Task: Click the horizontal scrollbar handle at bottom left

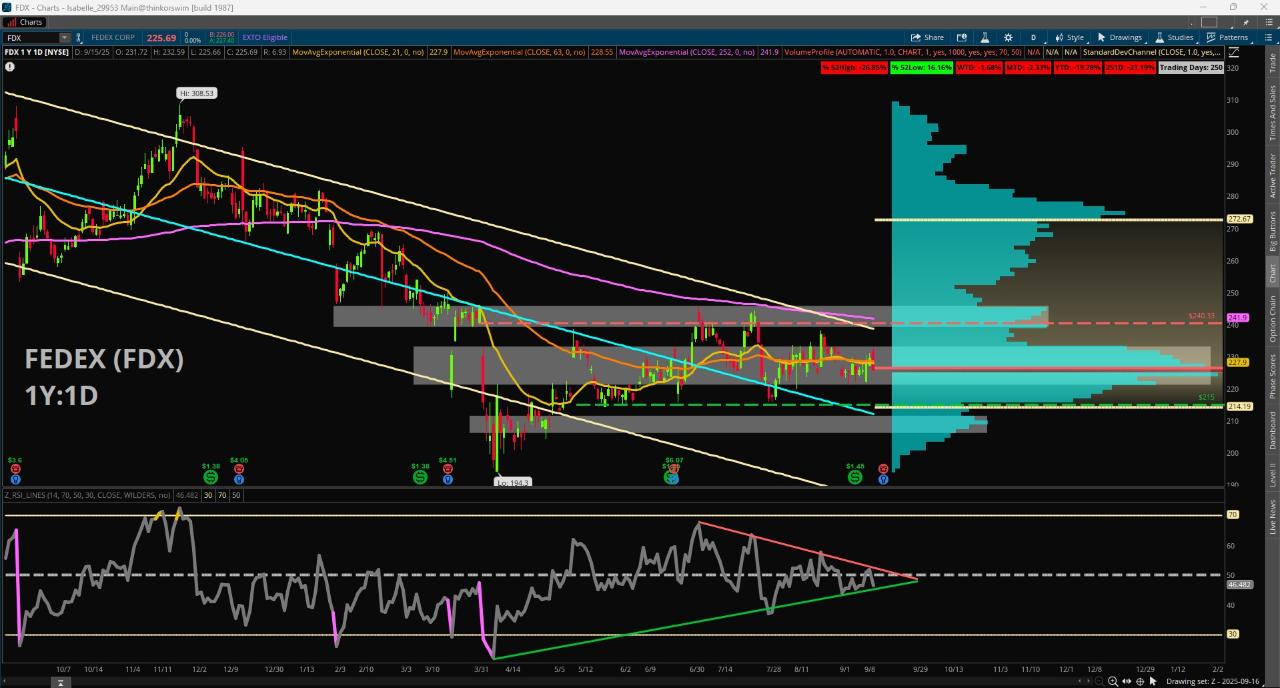Action: tap(60, 682)
